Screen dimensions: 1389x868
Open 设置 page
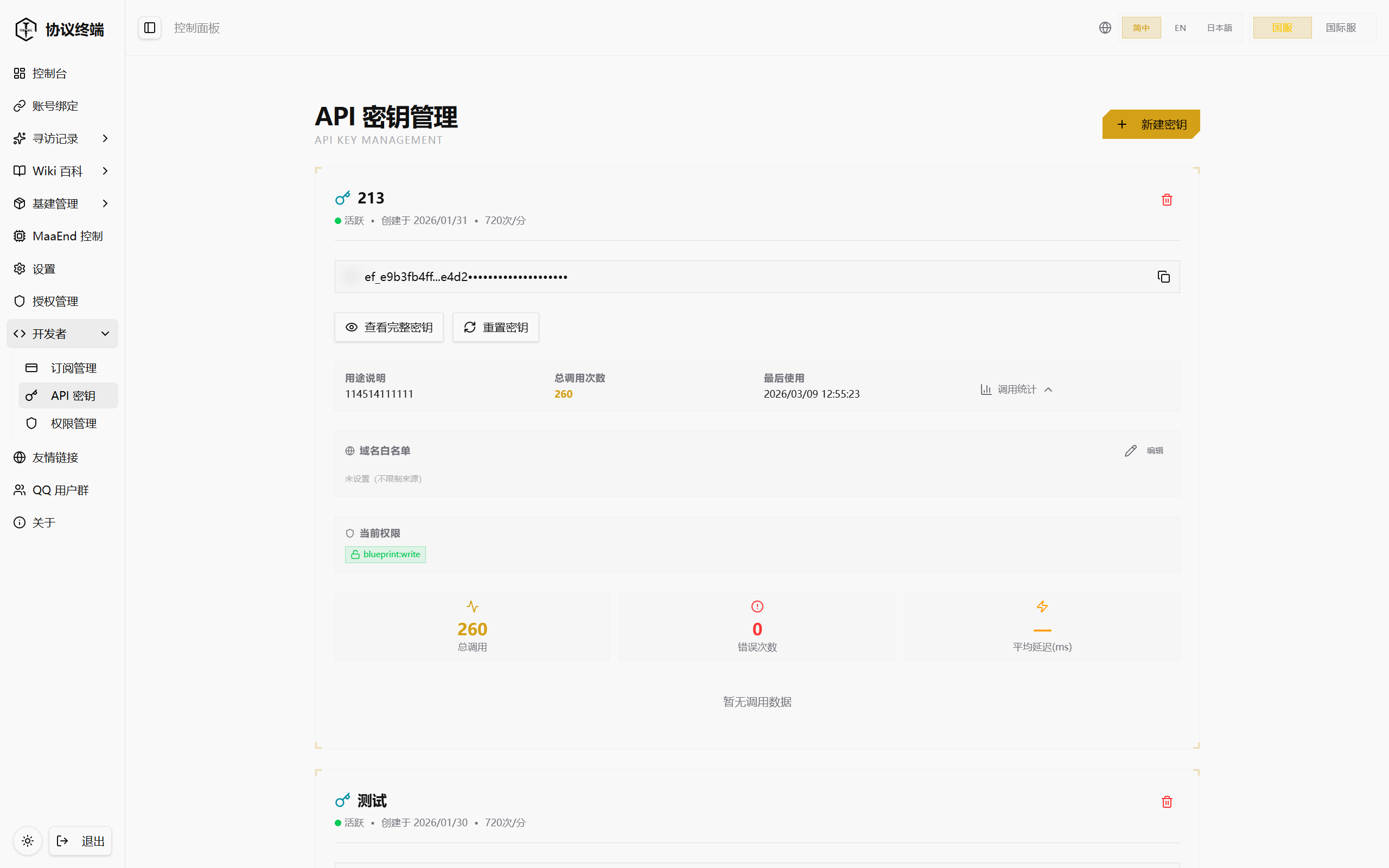pos(62,269)
